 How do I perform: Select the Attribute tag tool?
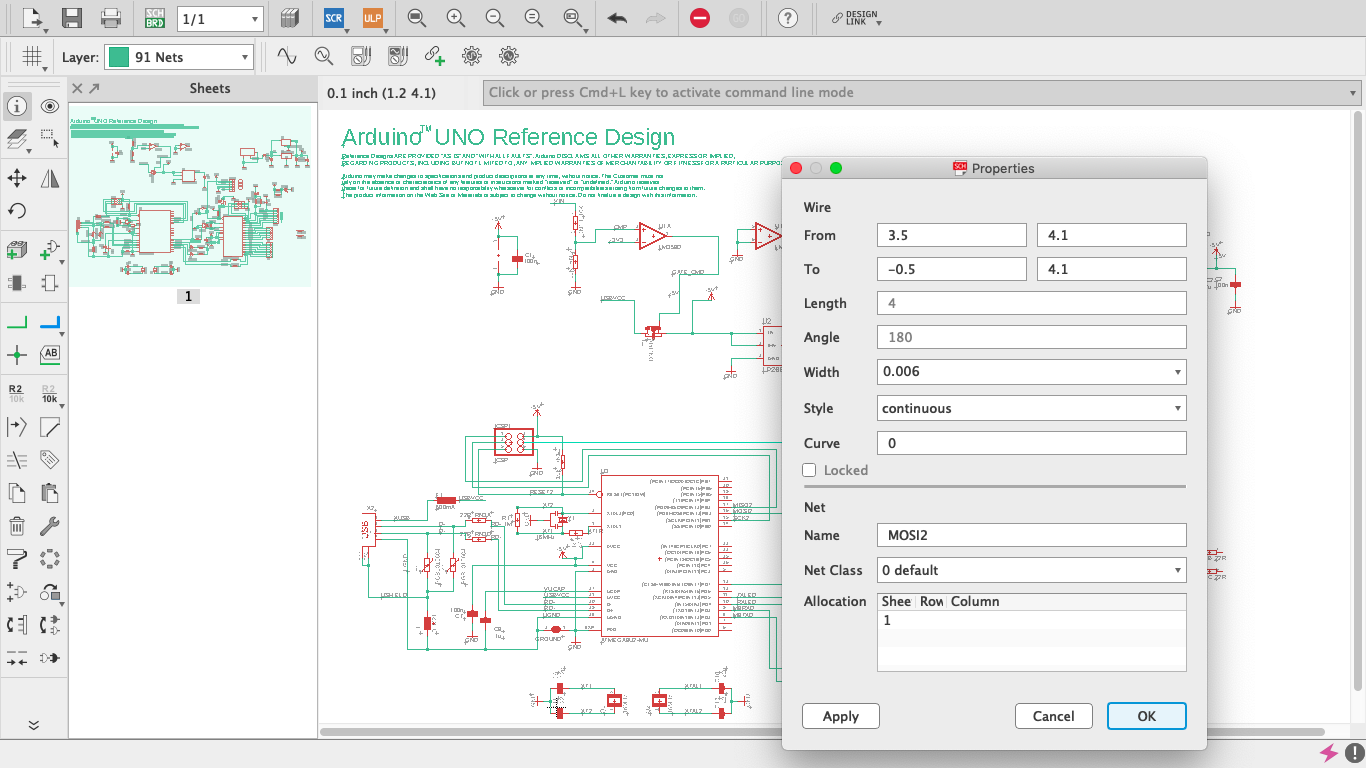click(x=50, y=460)
